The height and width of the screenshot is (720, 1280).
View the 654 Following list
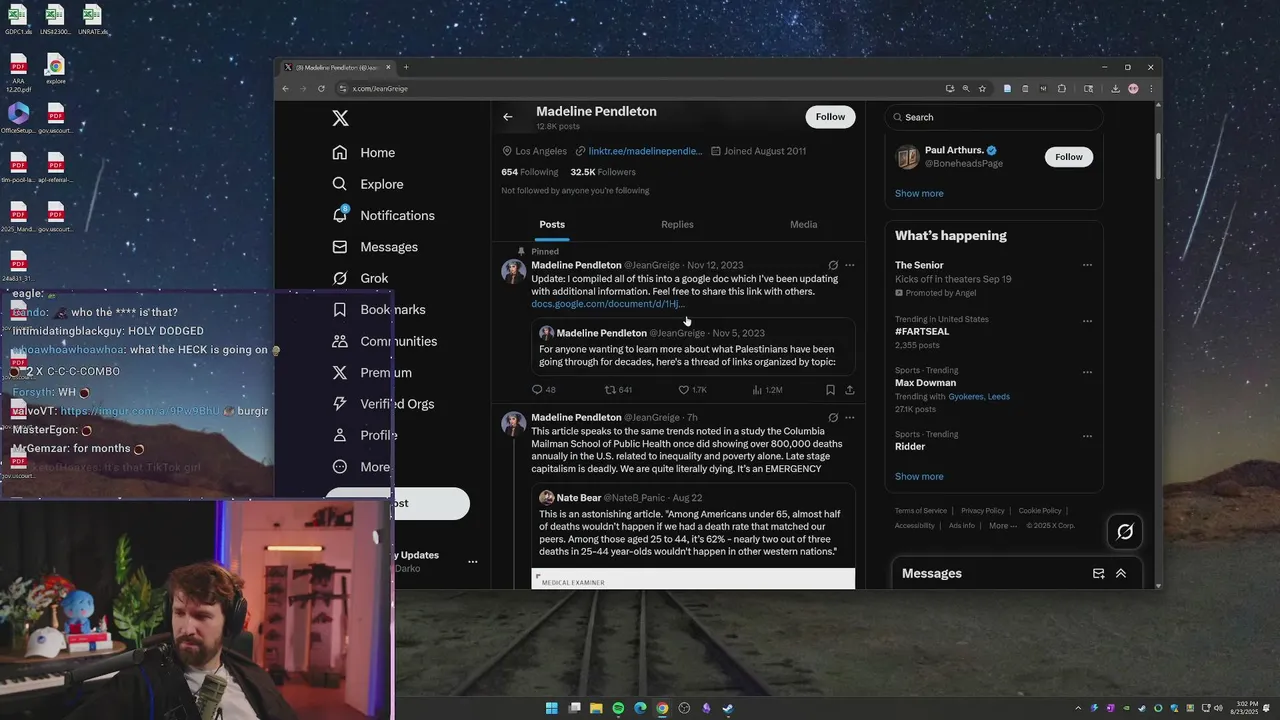pos(530,172)
